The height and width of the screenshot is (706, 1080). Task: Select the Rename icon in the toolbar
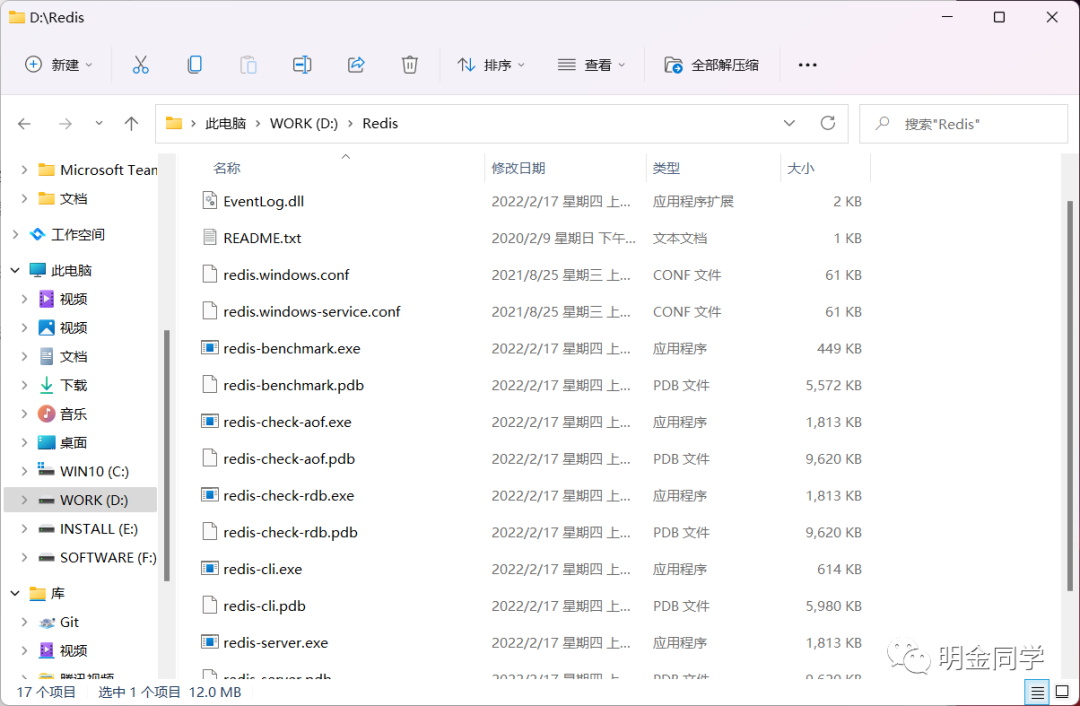(302, 64)
